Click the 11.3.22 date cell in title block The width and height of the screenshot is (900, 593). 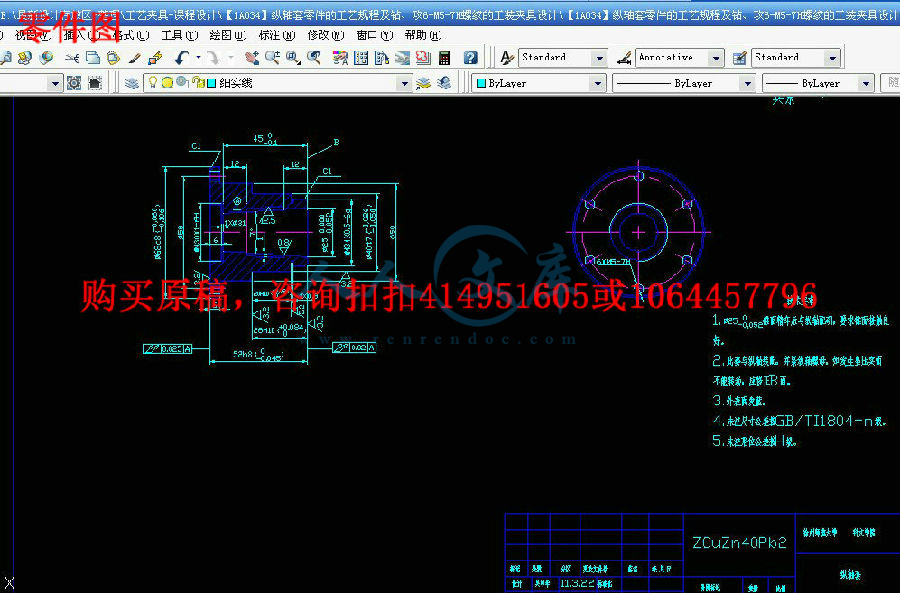577,583
